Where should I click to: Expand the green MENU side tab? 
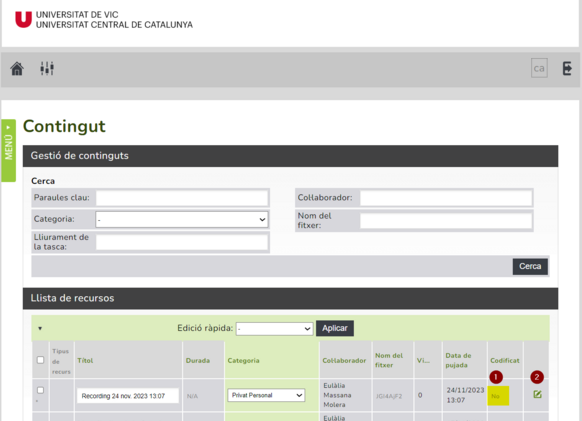[x=9, y=150]
